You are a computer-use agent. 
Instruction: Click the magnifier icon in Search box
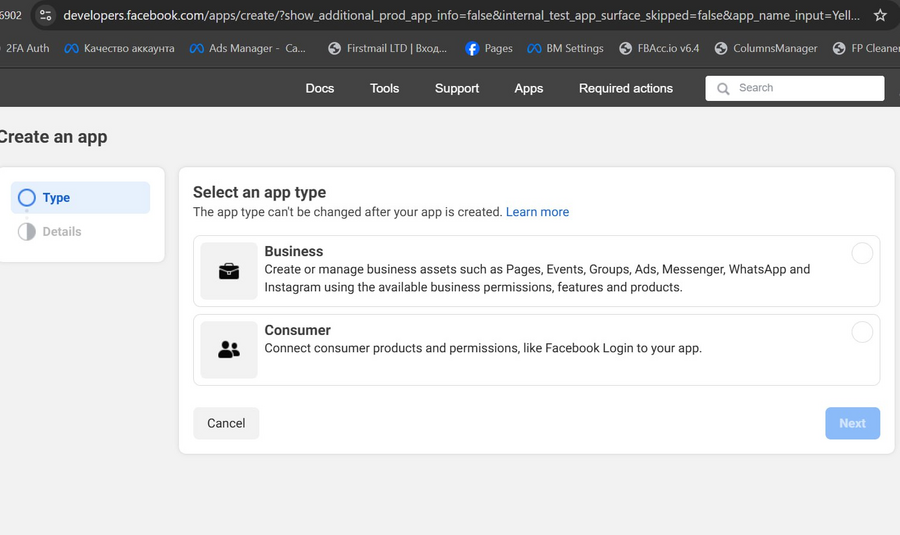tap(723, 88)
